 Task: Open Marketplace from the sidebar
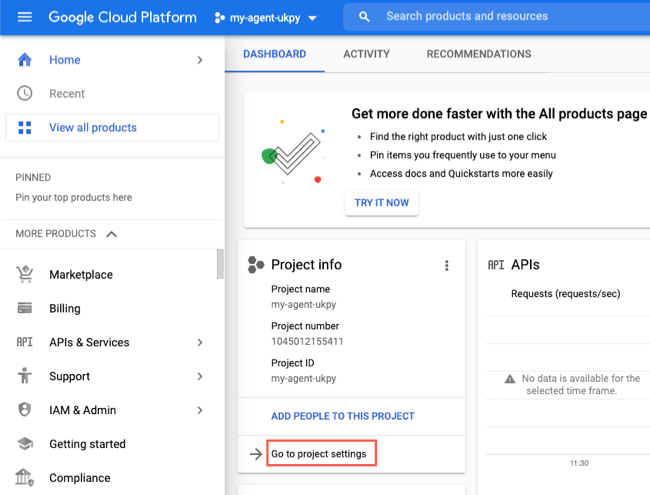pos(81,274)
